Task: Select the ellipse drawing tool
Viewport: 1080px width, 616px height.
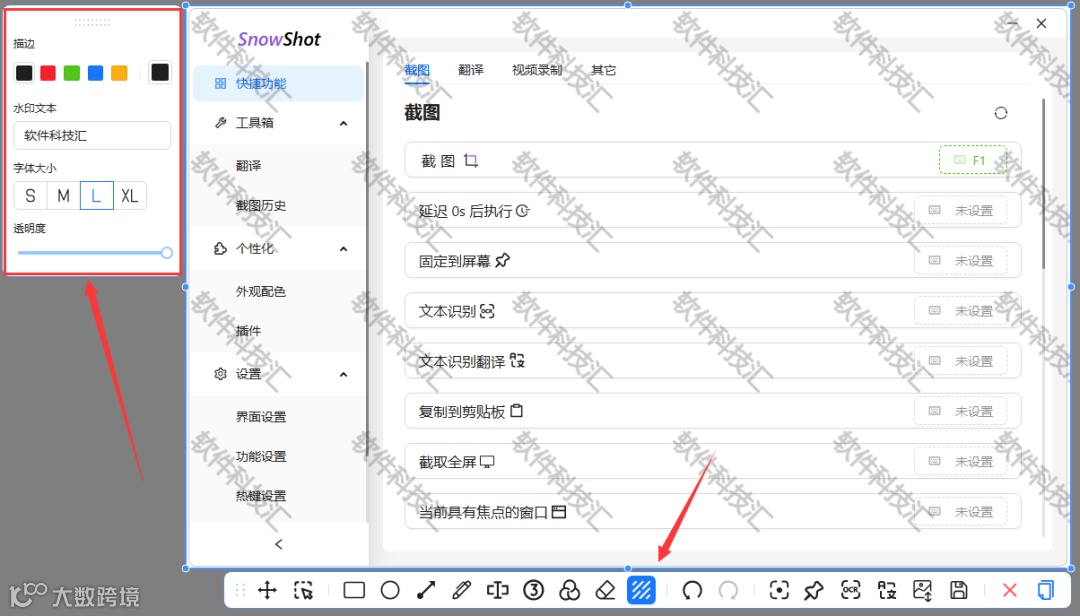Action: click(x=390, y=591)
